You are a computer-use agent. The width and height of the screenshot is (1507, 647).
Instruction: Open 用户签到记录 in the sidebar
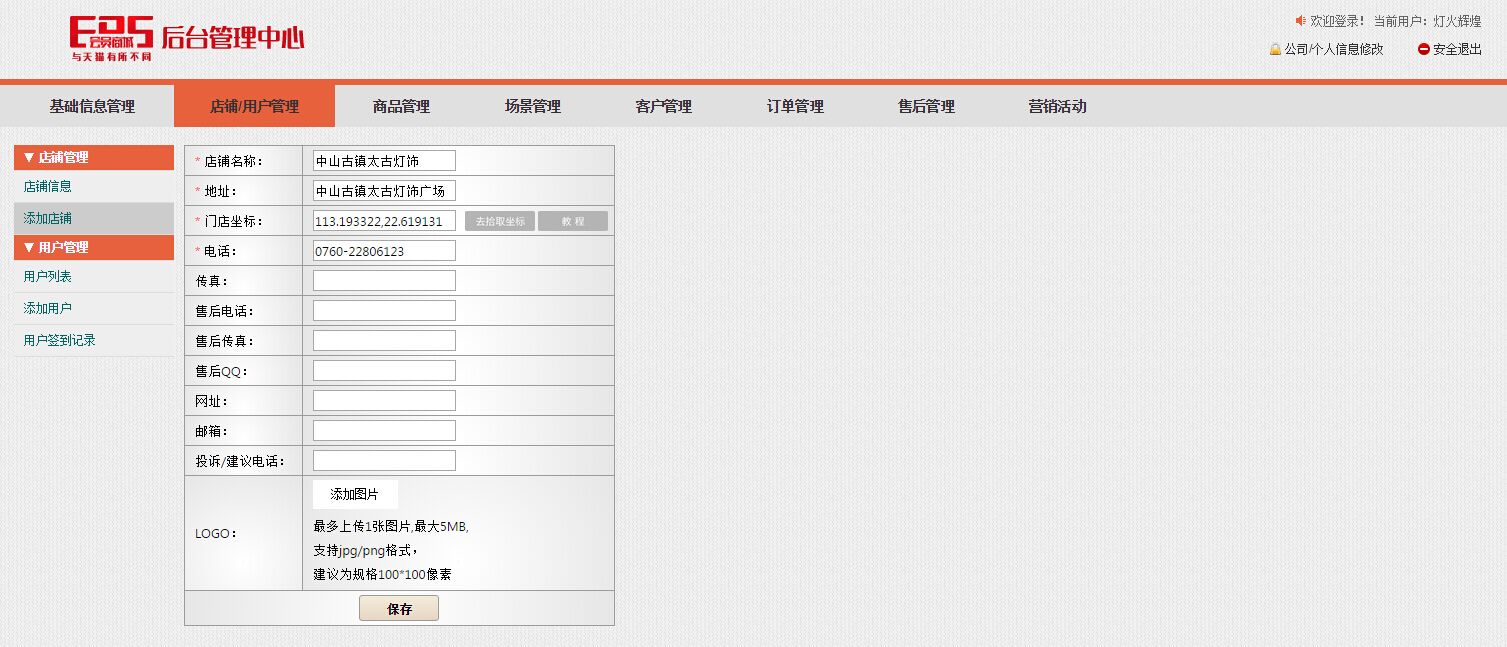[x=60, y=340]
